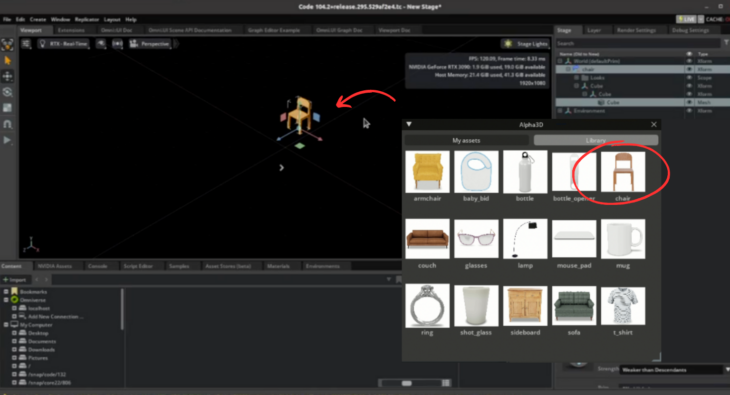
Task: Select the bottle thumbnail
Action: click(x=525, y=171)
